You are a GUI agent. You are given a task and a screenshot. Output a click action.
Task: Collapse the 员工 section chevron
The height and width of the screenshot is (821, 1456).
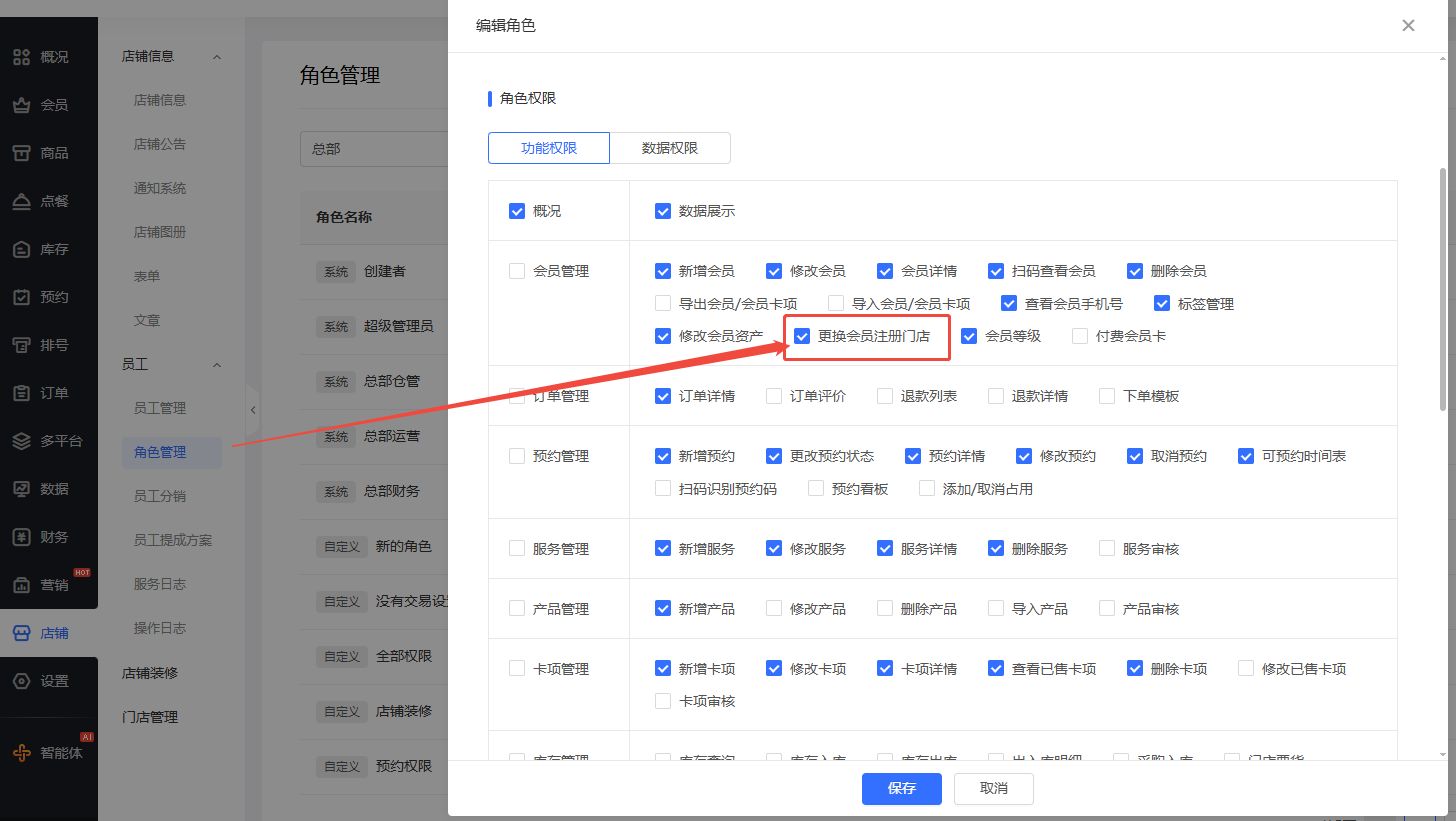pos(217,365)
